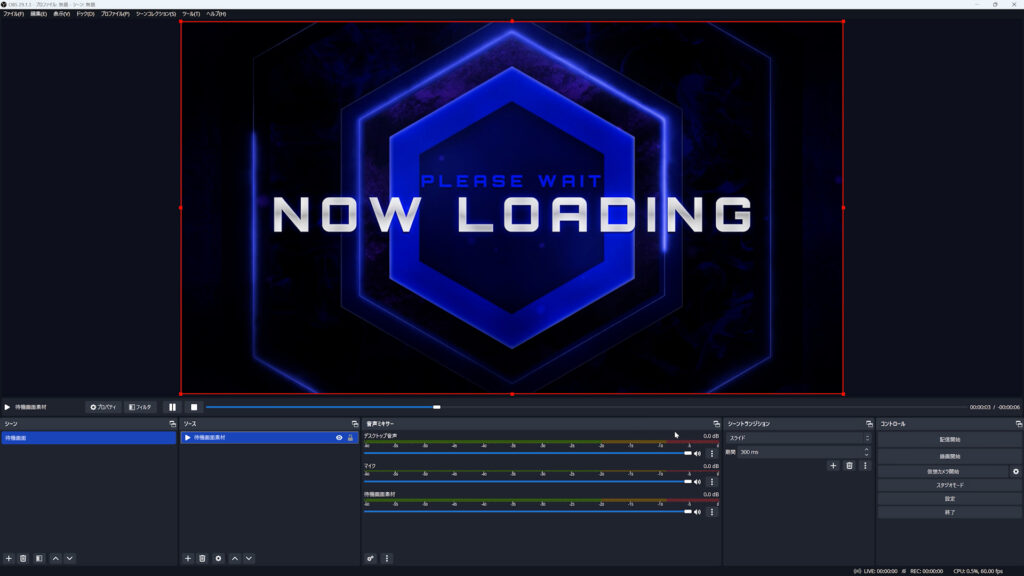1024x576 pixels.
Task: Open source properties gear in Sources panel
Action: point(218,558)
